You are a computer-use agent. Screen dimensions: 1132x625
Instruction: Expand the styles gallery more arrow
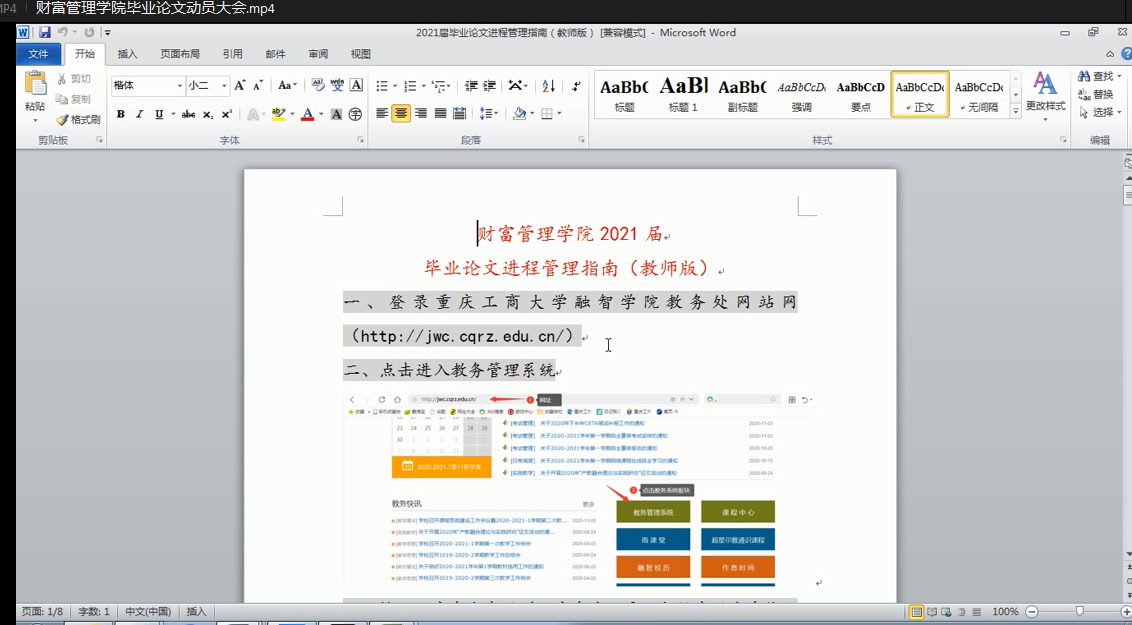[x=1016, y=112]
